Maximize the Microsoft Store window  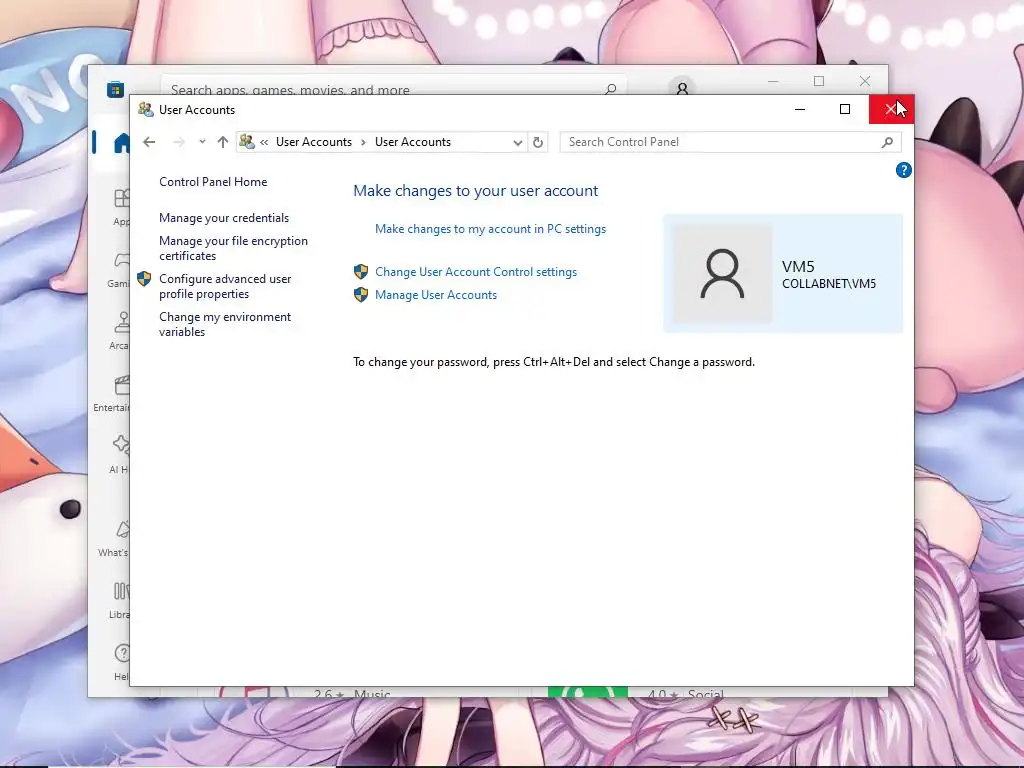click(x=819, y=81)
